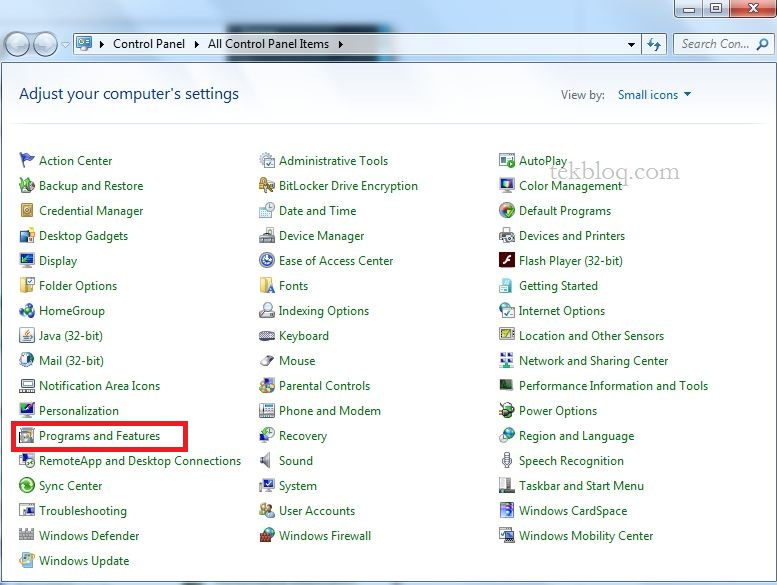Click the Programs and Features icon

pos(26,435)
